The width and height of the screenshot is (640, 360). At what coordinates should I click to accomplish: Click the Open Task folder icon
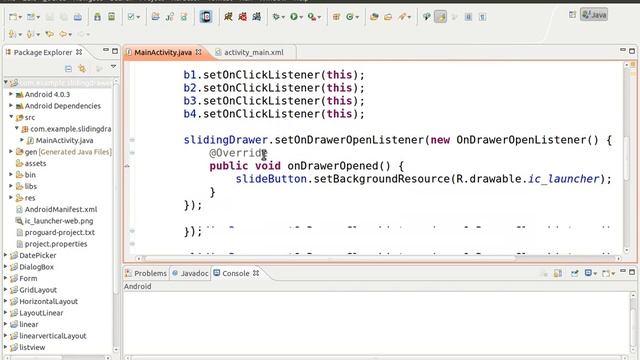click(388, 17)
